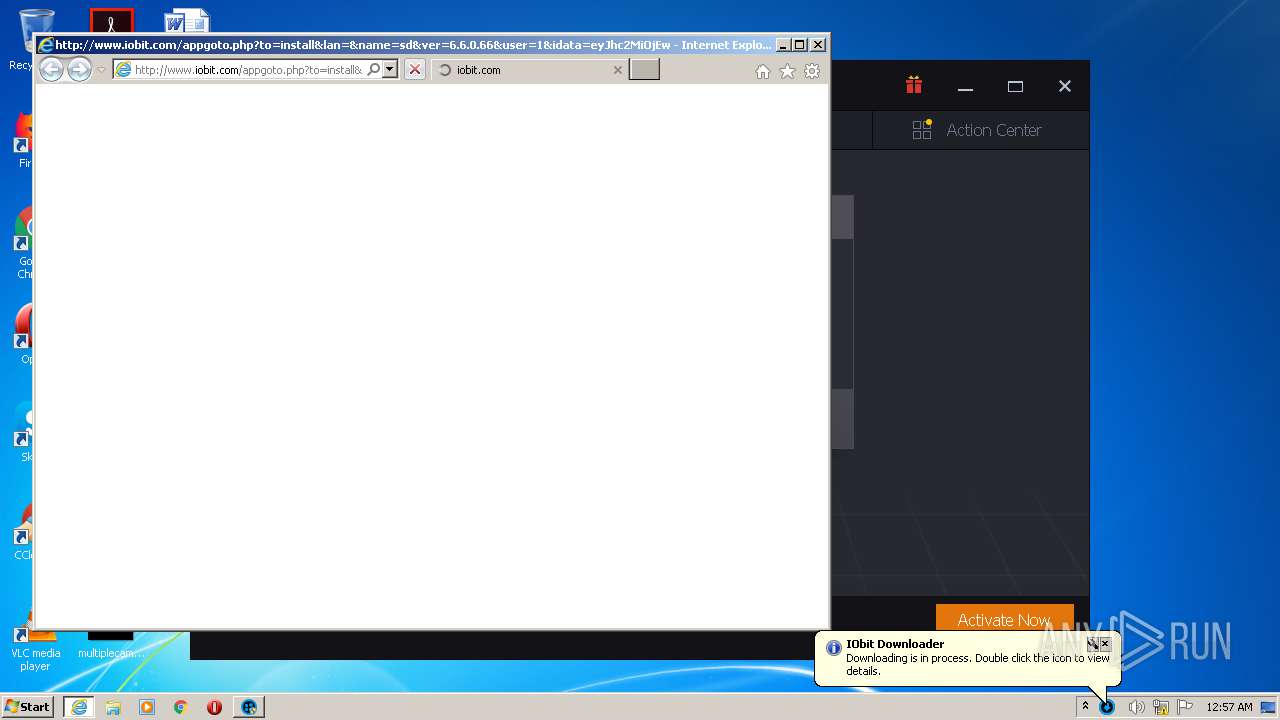Viewport: 1280px width, 720px height.
Task: Open Windows Action Center flag icon
Action: tap(1185, 707)
